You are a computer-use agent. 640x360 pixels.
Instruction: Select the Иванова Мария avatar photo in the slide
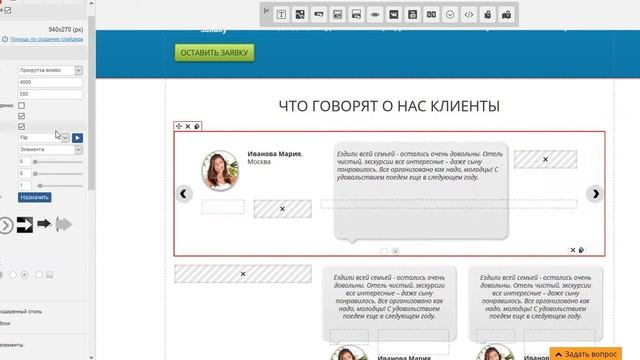pos(220,171)
